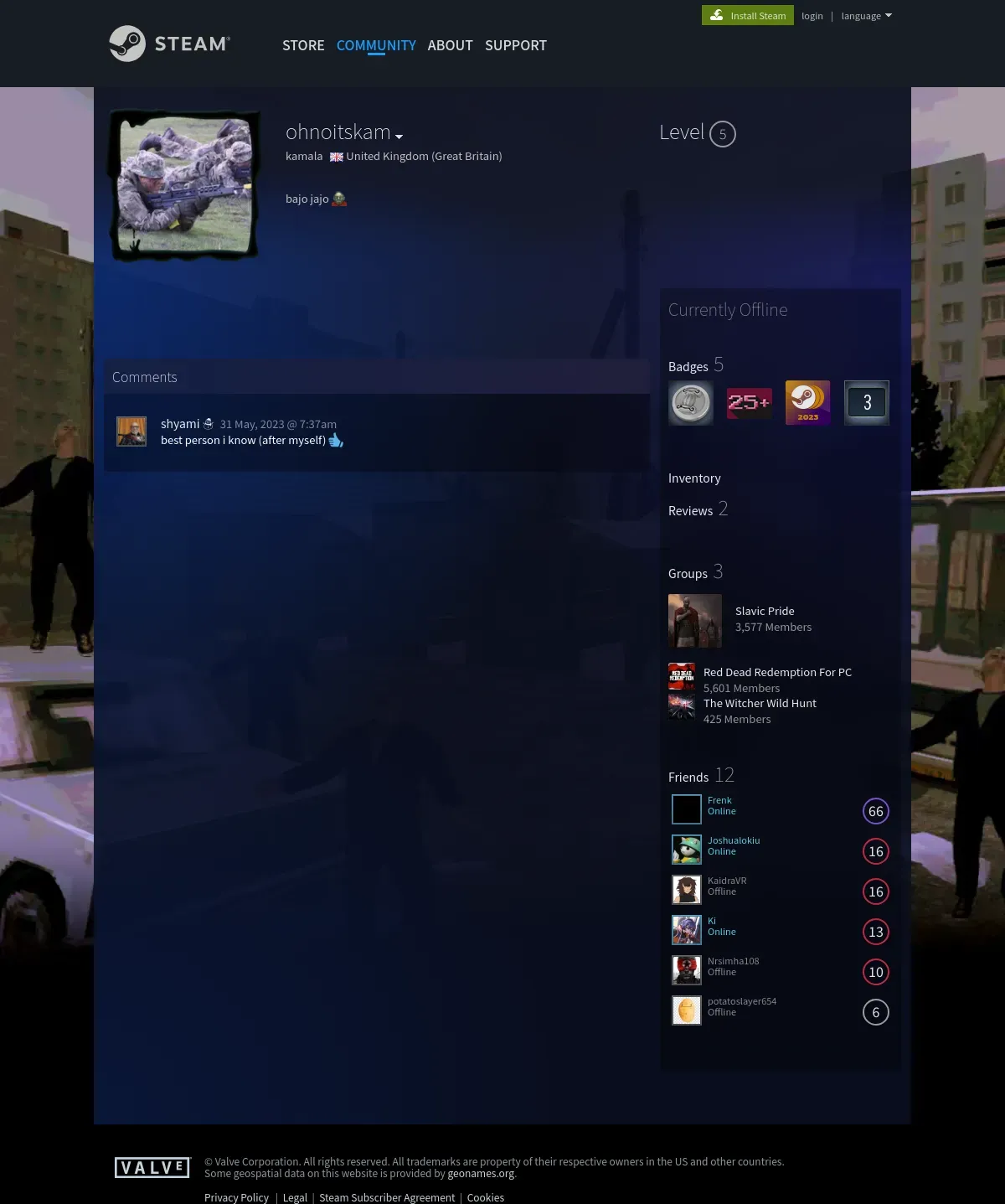This screenshot has height=1204, width=1005.
Task: Click the comment timestamp 31 May, 2023
Action: tap(278, 425)
